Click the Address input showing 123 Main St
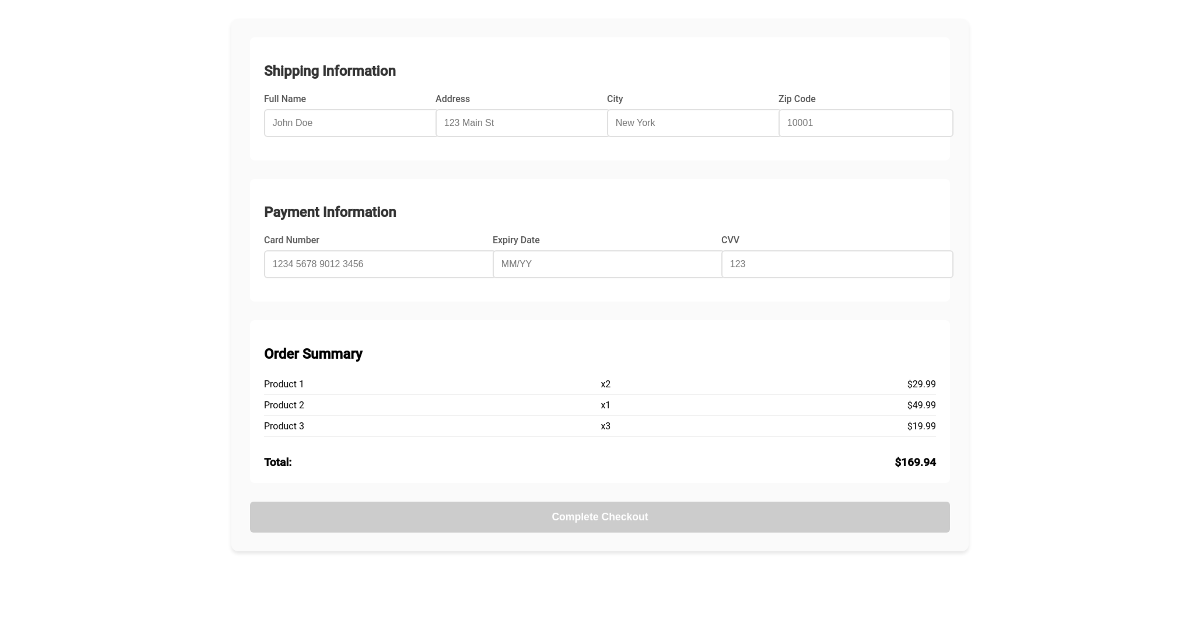The height and width of the screenshot is (630, 1200). pyautogui.click(x=520, y=122)
